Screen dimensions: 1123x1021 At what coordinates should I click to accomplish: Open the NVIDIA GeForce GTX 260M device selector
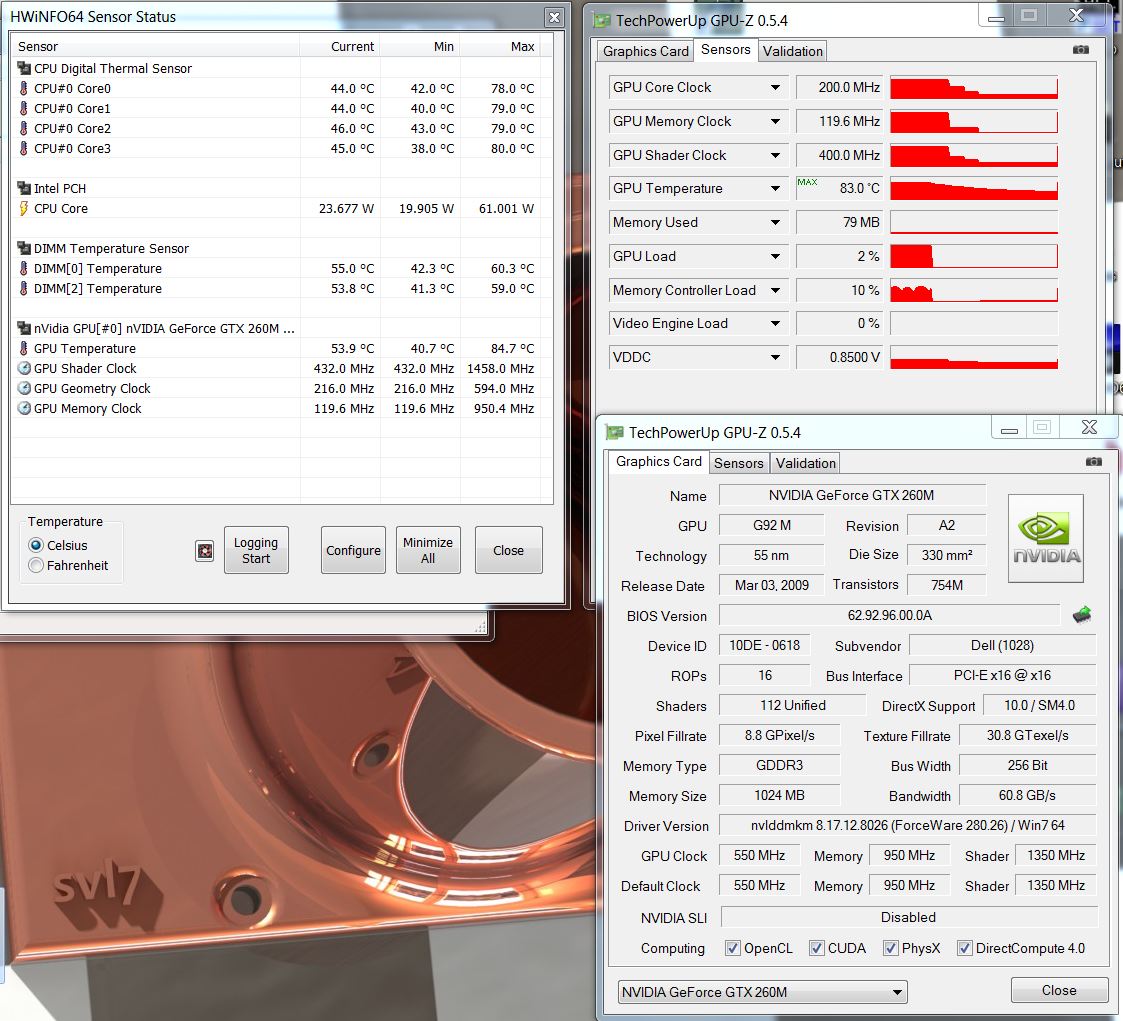pos(763,992)
